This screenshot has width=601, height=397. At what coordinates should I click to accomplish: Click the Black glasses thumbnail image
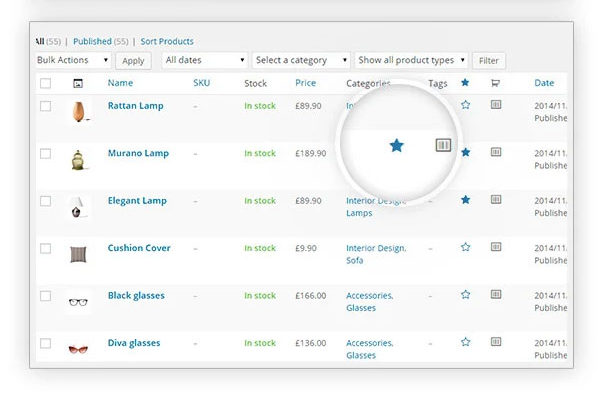(x=78, y=302)
